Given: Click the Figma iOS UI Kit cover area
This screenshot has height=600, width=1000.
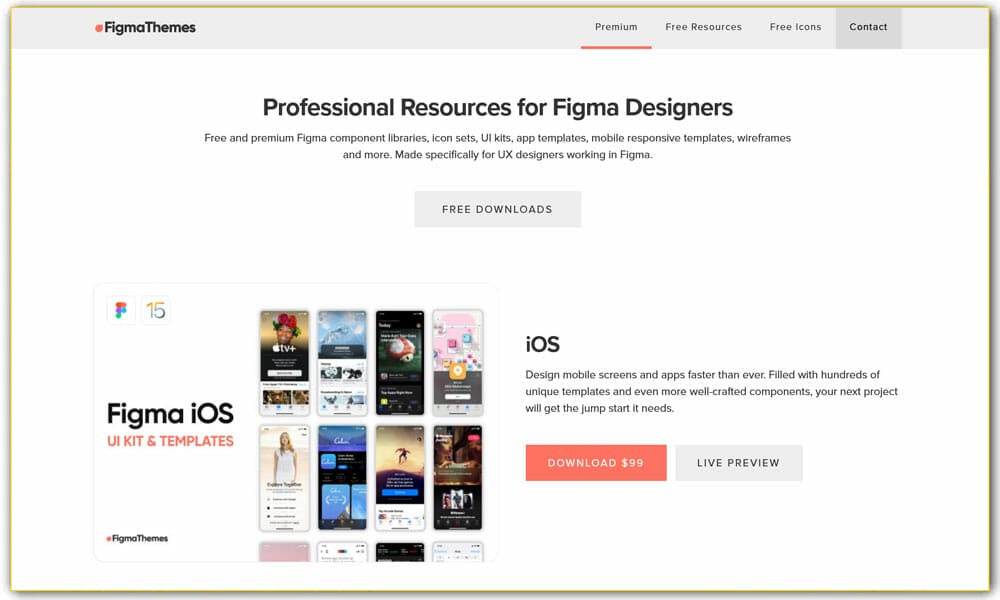Looking at the screenshot, I should [172, 420].
